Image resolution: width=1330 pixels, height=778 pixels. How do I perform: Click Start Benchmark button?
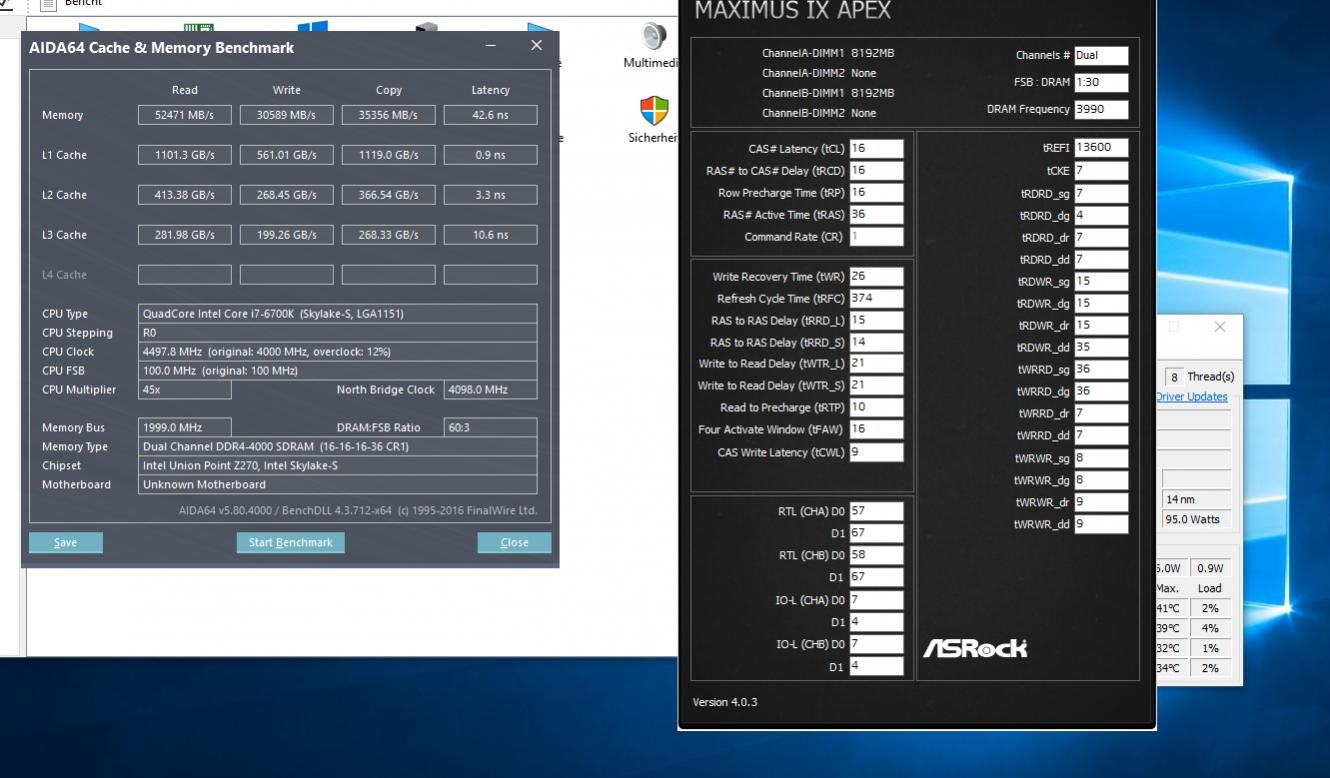click(x=290, y=542)
